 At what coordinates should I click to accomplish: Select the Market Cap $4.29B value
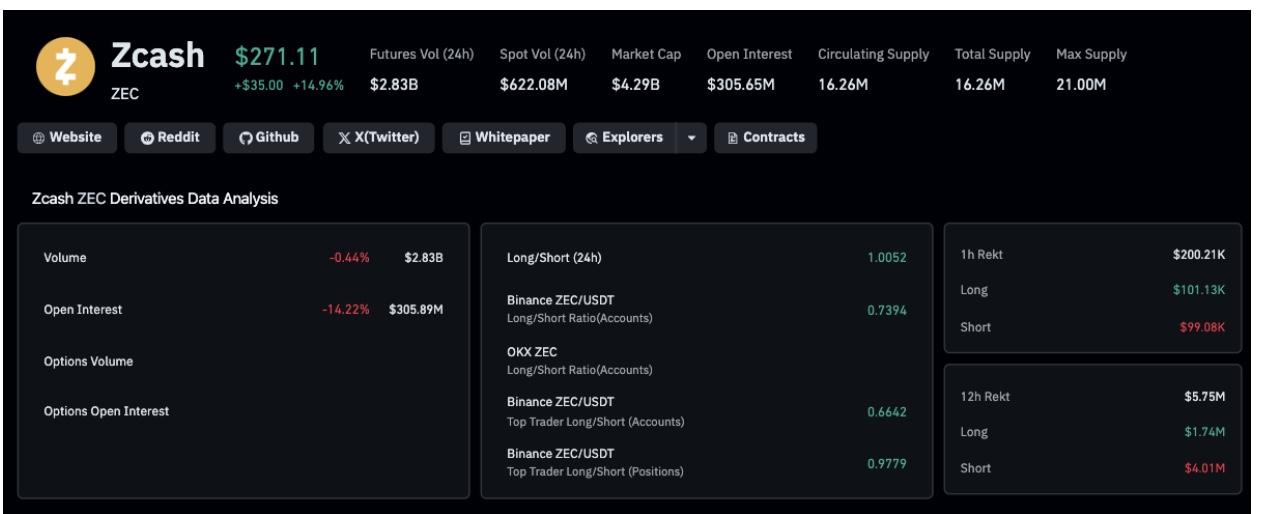click(635, 85)
